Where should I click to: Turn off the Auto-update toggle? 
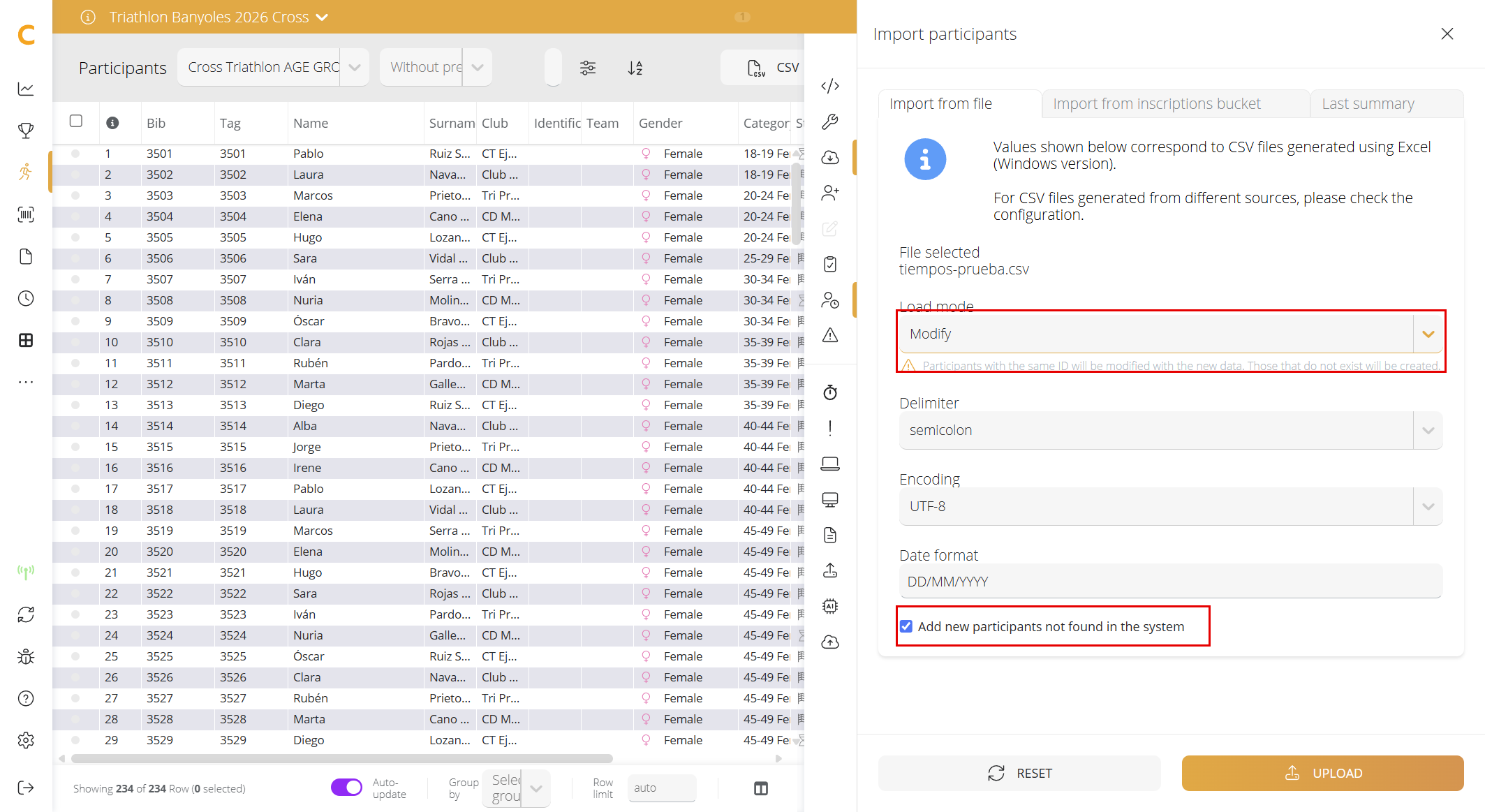coord(346,788)
